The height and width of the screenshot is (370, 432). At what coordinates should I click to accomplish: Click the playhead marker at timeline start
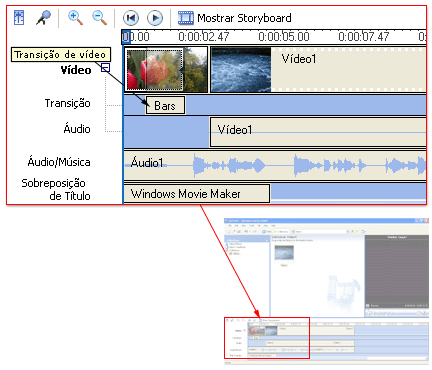click(126, 37)
